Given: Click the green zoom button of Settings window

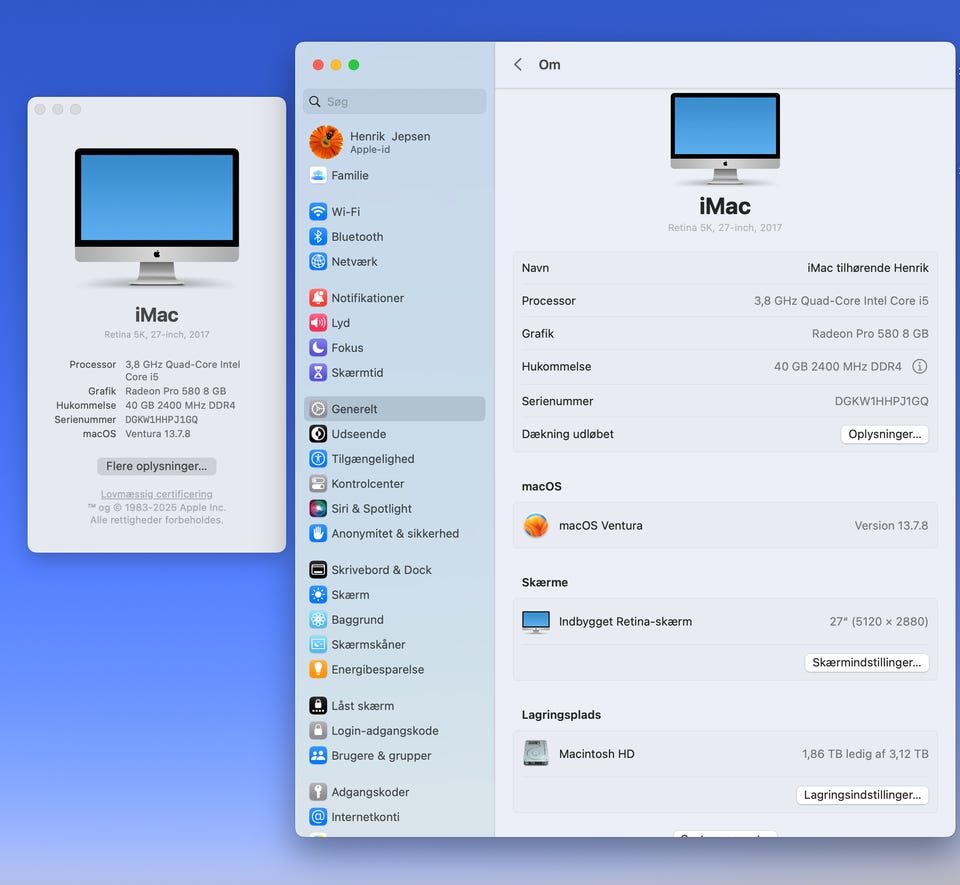Looking at the screenshot, I should pos(354,65).
